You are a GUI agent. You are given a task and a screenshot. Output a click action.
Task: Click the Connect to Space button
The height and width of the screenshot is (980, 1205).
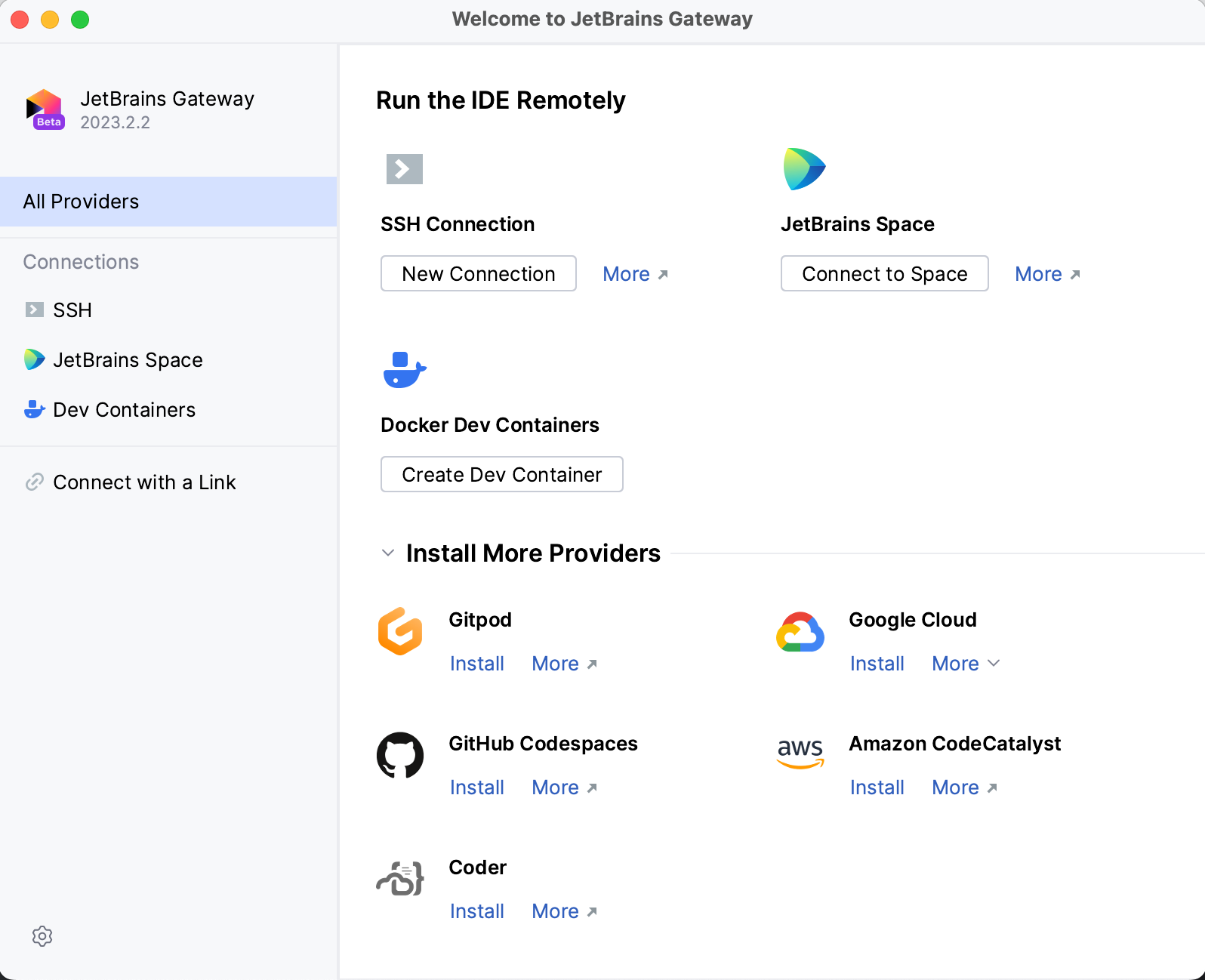(885, 273)
